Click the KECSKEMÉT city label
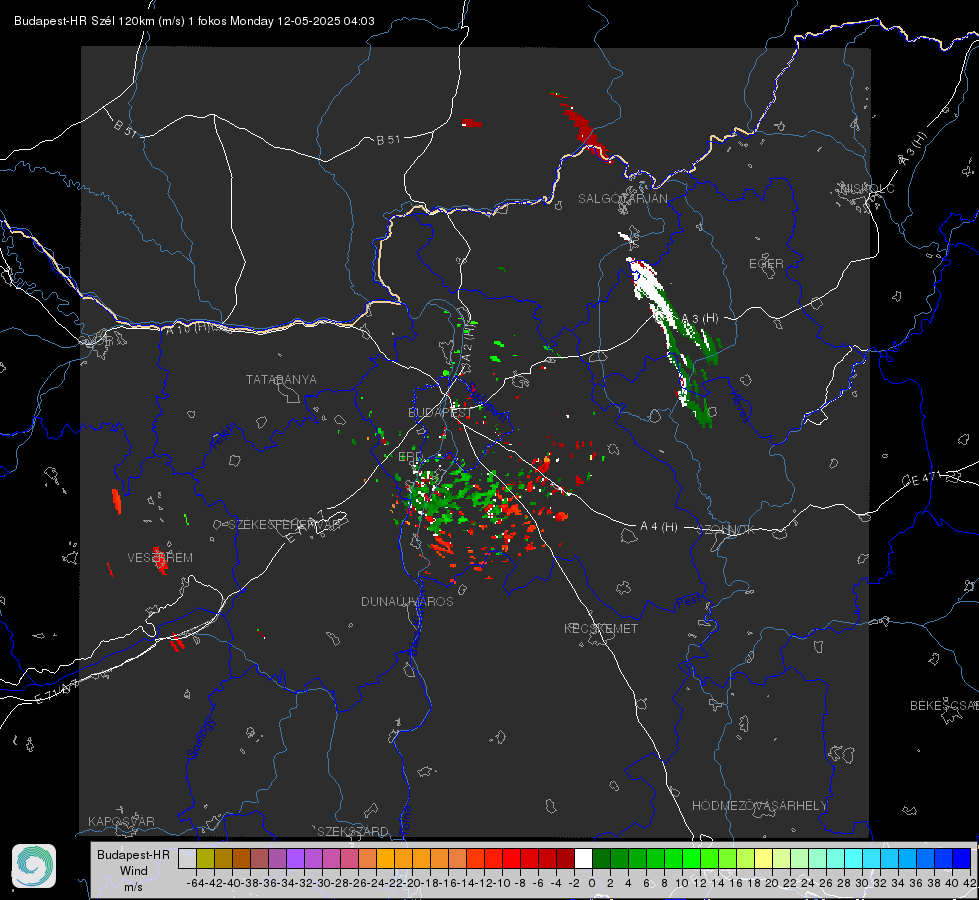979x900 pixels. click(x=601, y=628)
